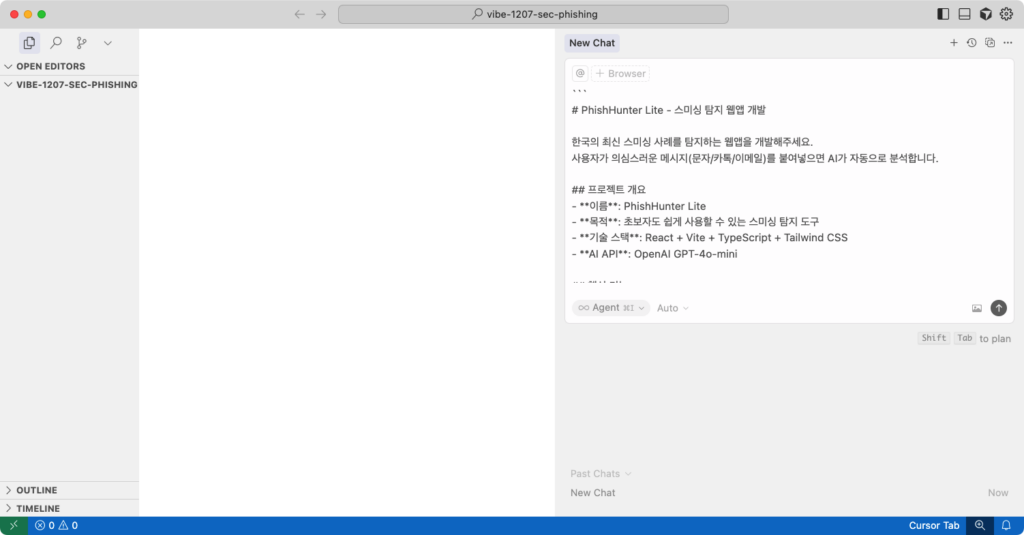Open the chat more actions ellipsis menu

point(1007,43)
